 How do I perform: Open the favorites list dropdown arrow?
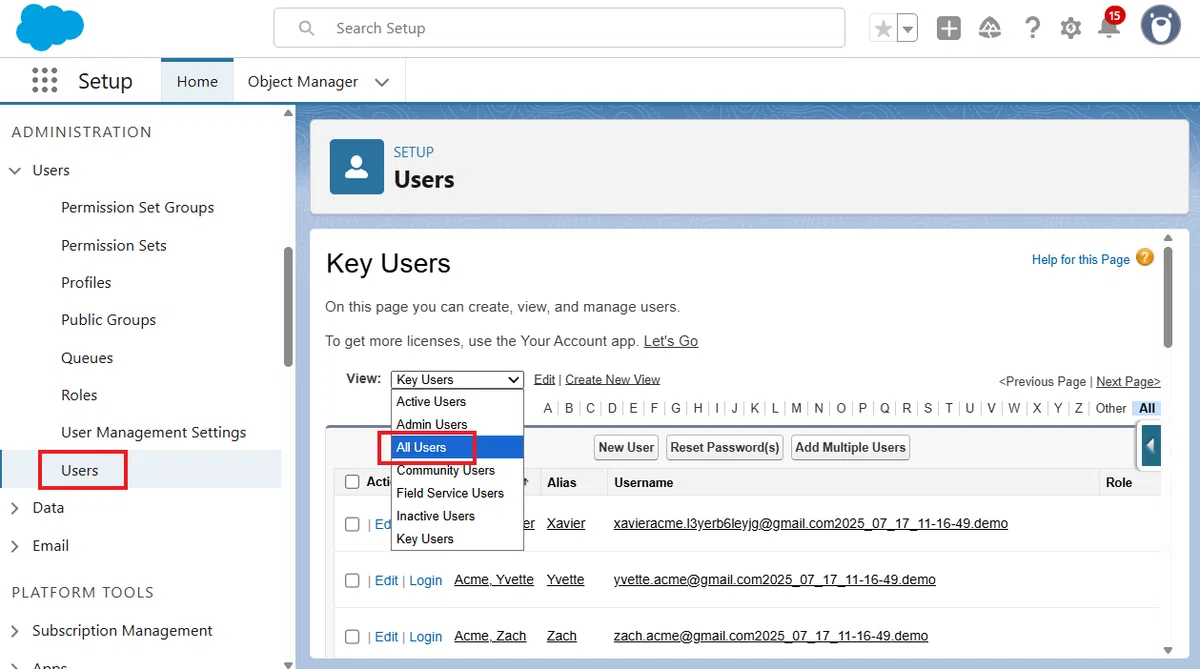(x=907, y=29)
